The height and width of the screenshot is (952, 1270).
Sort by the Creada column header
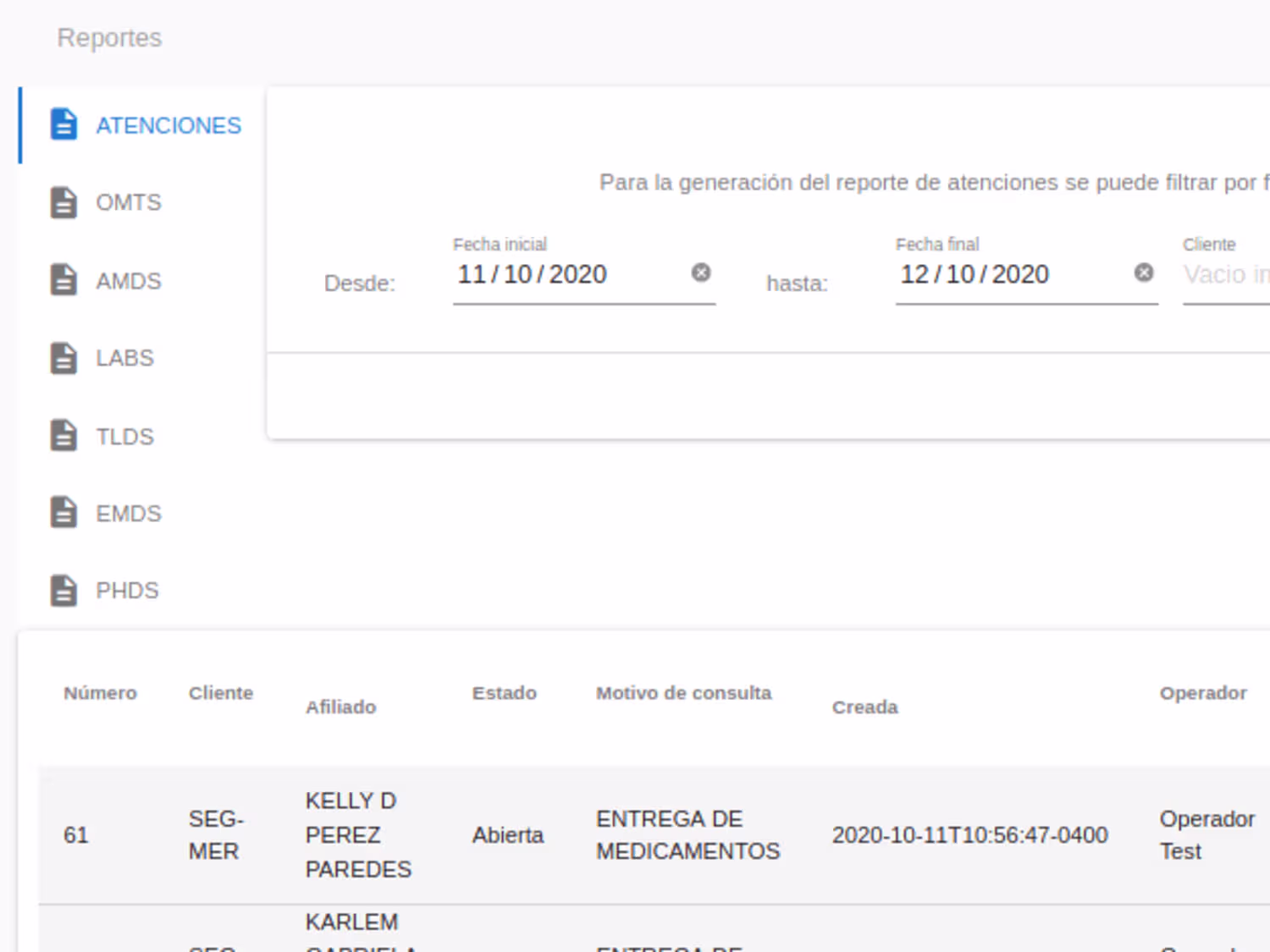pos(864,707)
